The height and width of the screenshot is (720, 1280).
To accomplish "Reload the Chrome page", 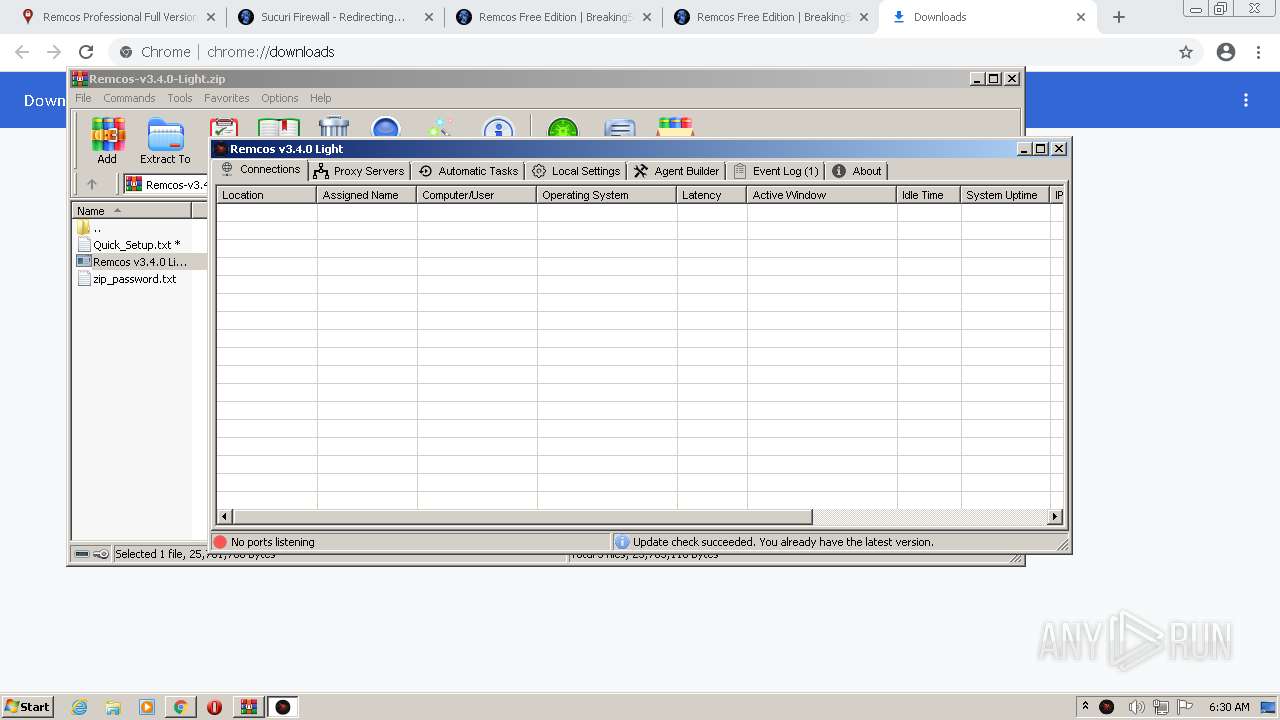I will point(86,52).
